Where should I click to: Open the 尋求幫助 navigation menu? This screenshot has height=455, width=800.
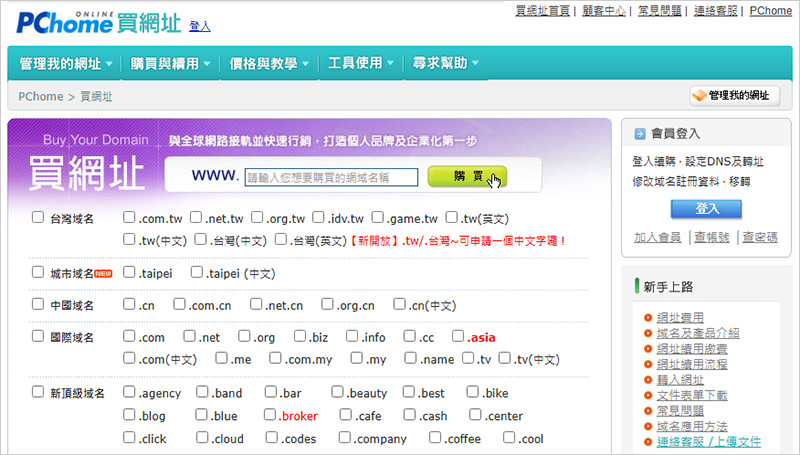pos(446,64)
